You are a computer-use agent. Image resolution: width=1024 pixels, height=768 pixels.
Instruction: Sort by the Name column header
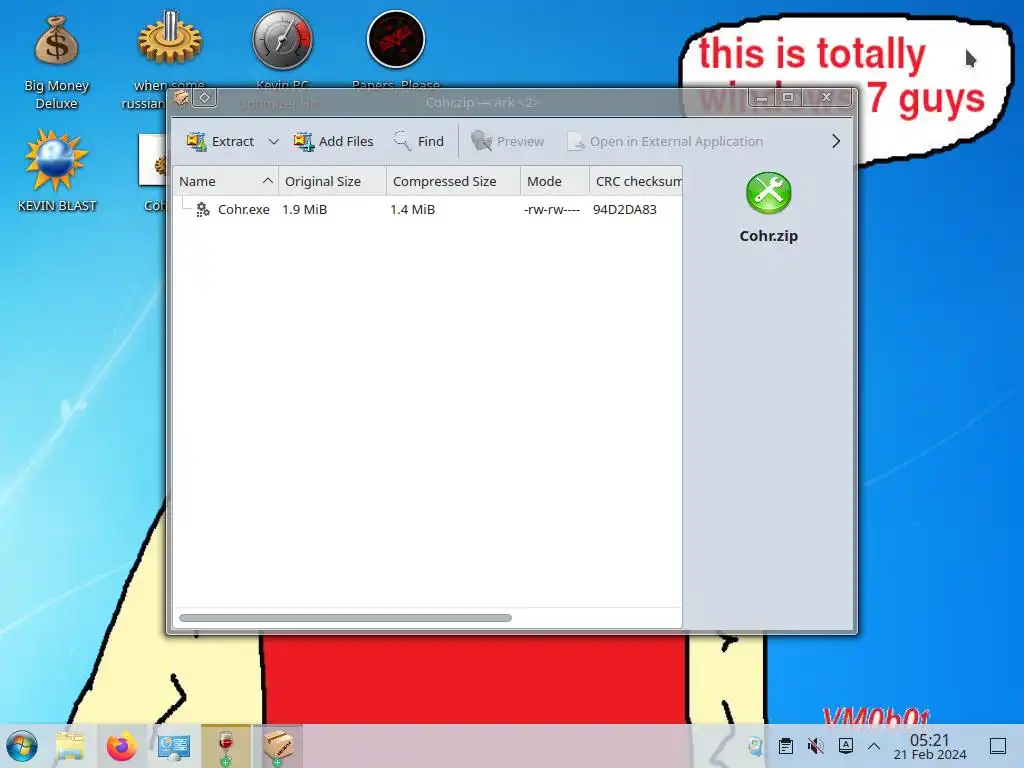(226, 181)
